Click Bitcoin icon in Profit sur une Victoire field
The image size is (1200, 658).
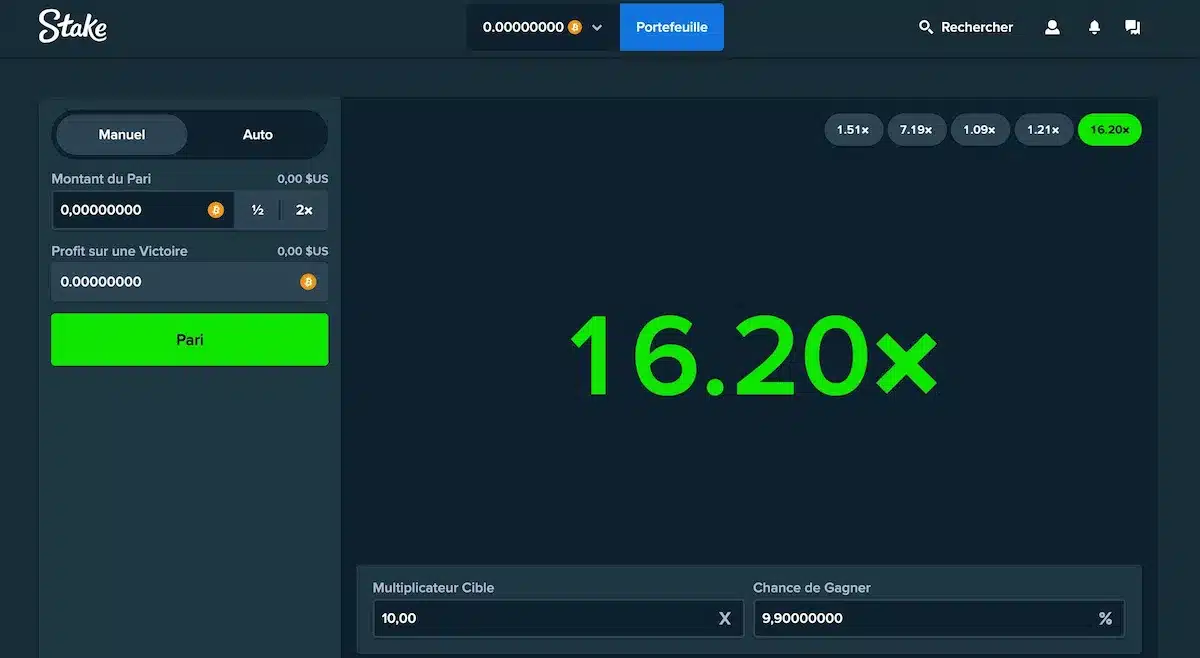[x=308, y=282]
